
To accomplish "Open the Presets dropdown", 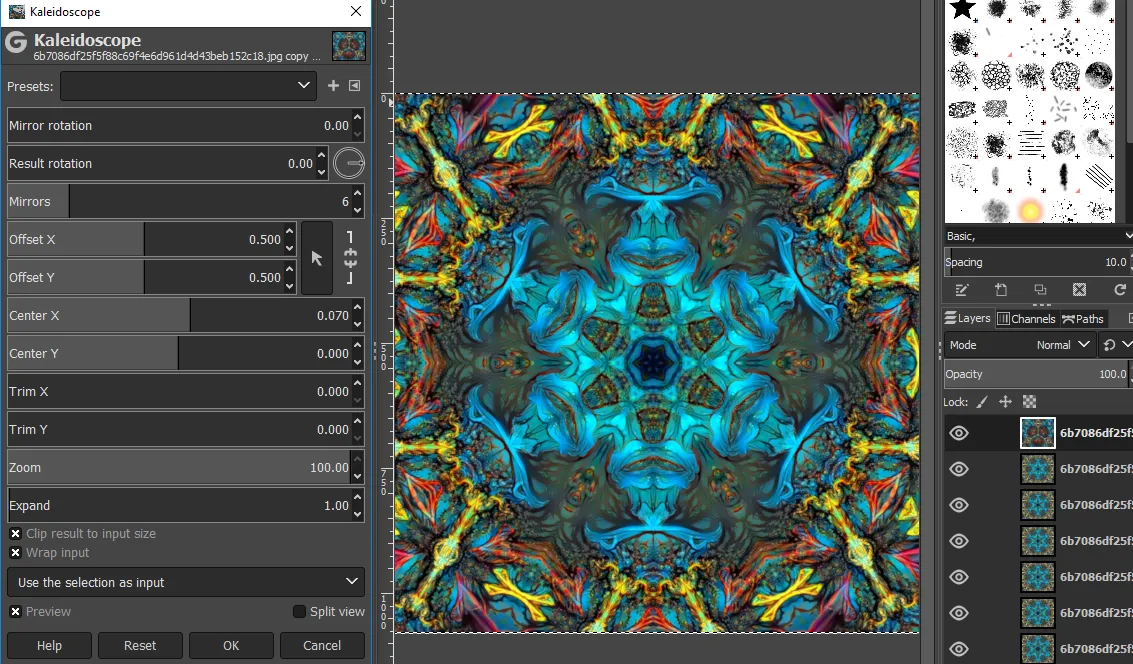I will 188,86.
